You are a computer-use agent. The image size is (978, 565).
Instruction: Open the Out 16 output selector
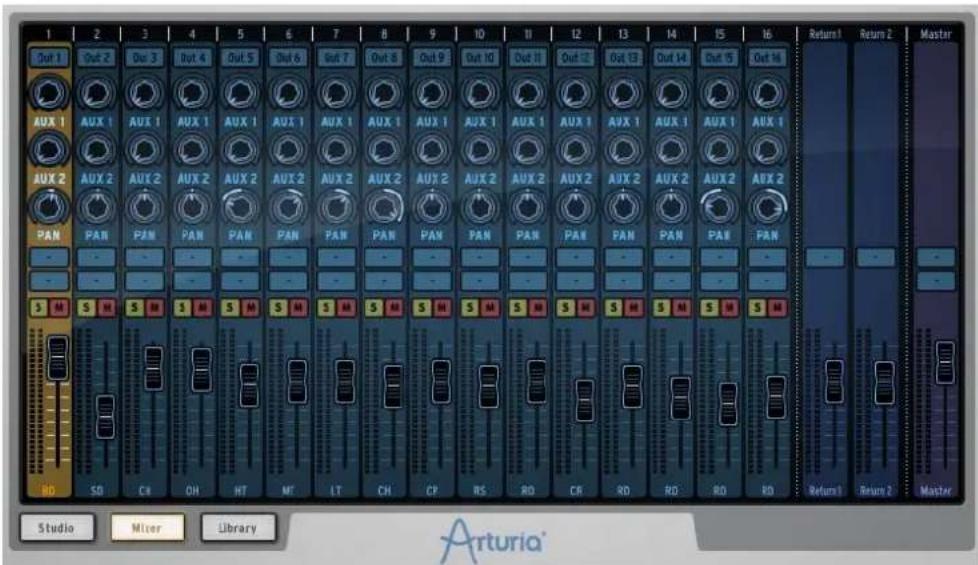(x=767, y=58)
